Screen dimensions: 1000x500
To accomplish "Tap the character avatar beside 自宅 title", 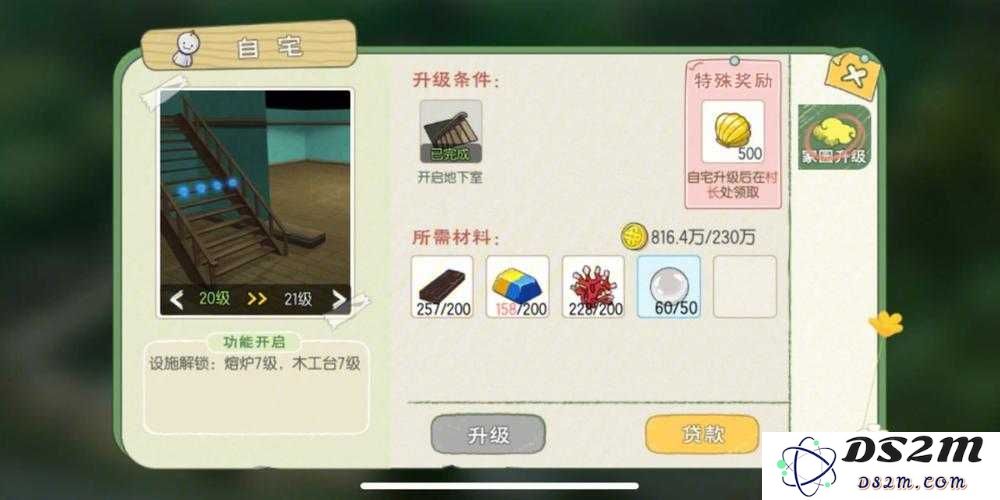I will 183,49.
